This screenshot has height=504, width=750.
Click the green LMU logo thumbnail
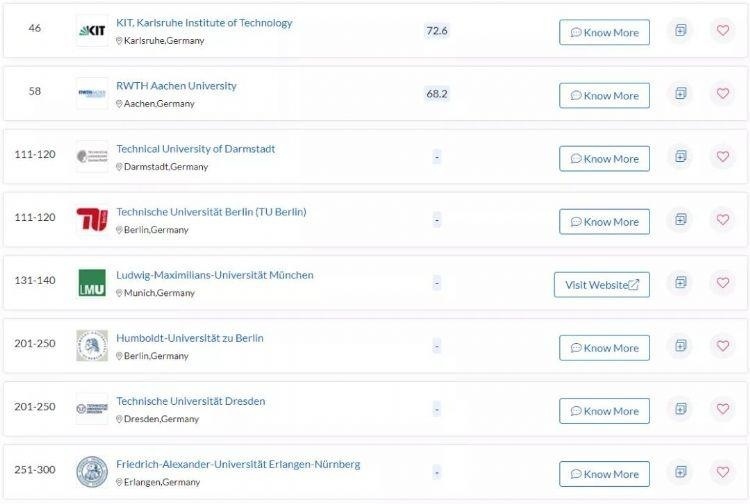coord(92,283)
